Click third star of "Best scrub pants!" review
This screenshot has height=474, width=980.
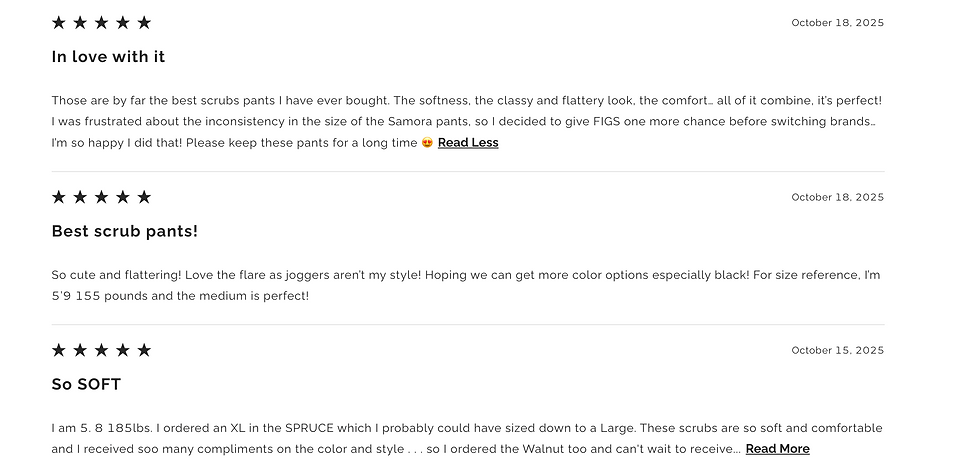pyautogui.click(x=101, y=197)
